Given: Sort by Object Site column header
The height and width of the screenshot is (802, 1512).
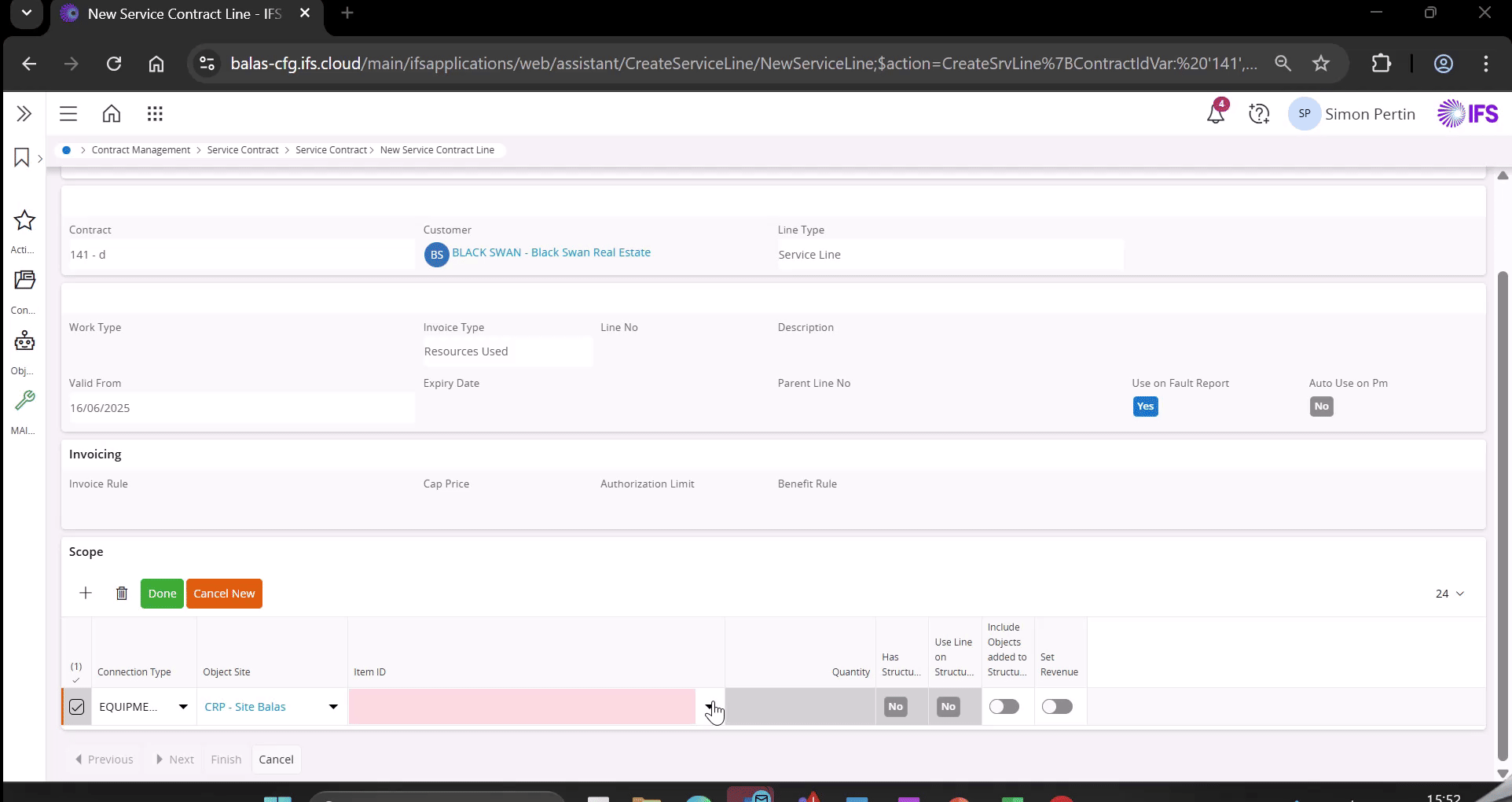Looking at the screenshot, I should 226,672.
